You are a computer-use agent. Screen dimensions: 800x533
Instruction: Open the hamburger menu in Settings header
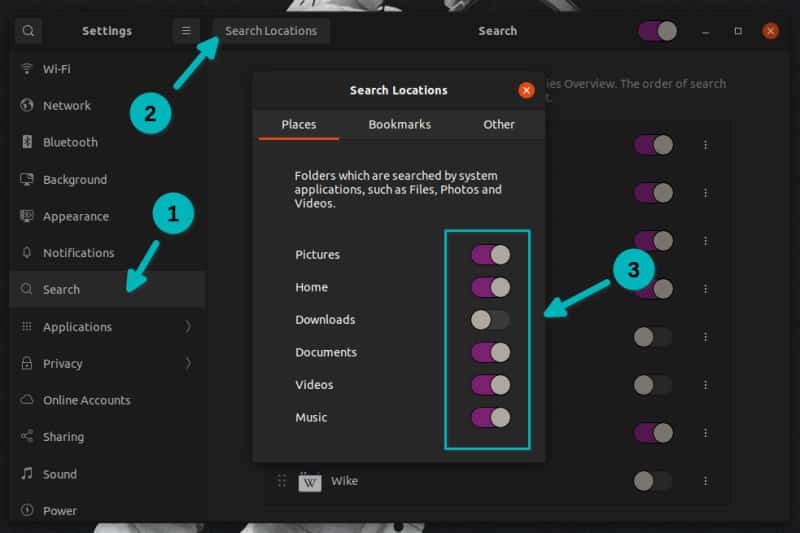186,31
